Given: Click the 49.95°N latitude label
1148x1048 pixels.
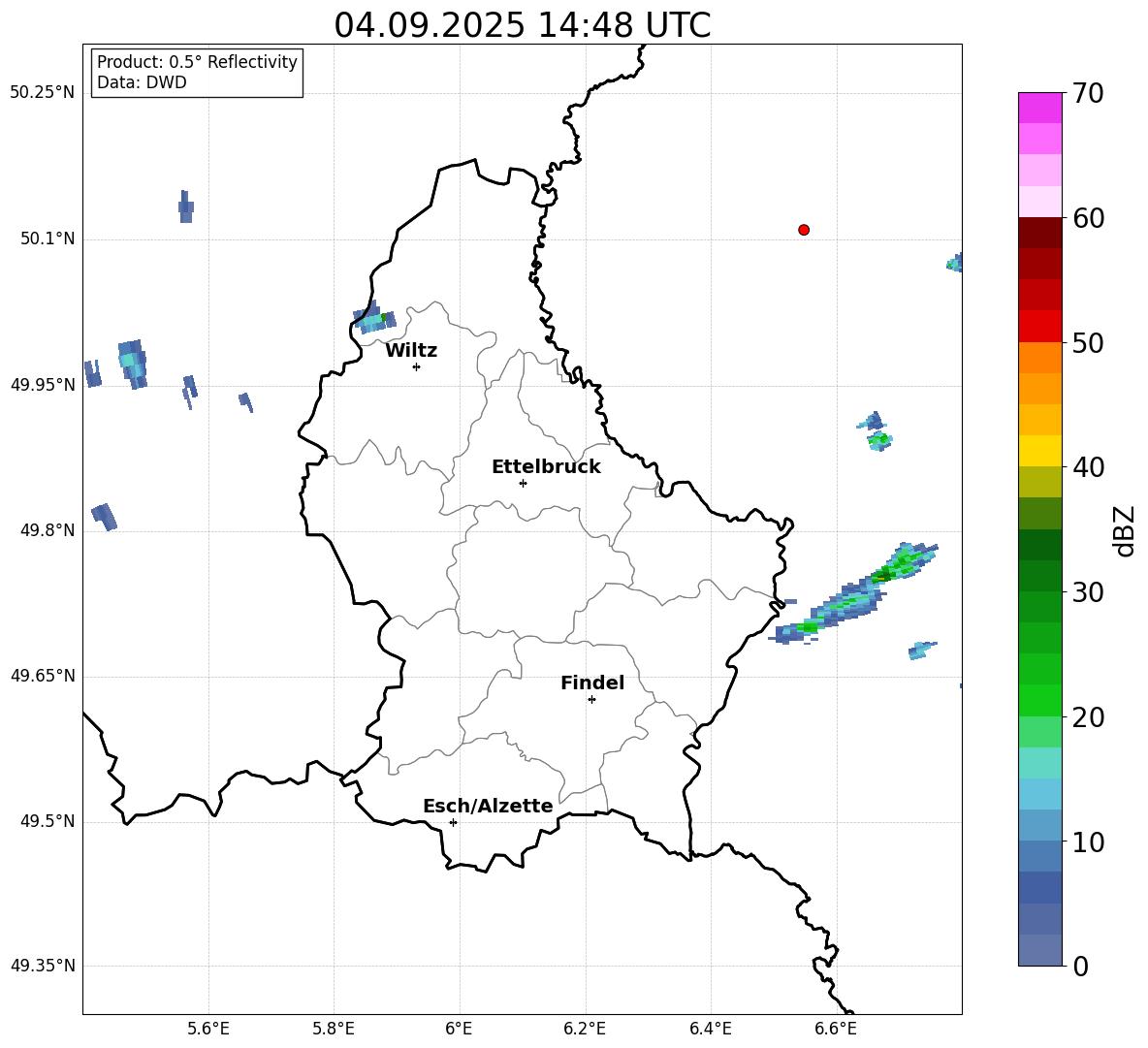Looking at the screenshot, I should pyautogui.click(x=43, y=385).
